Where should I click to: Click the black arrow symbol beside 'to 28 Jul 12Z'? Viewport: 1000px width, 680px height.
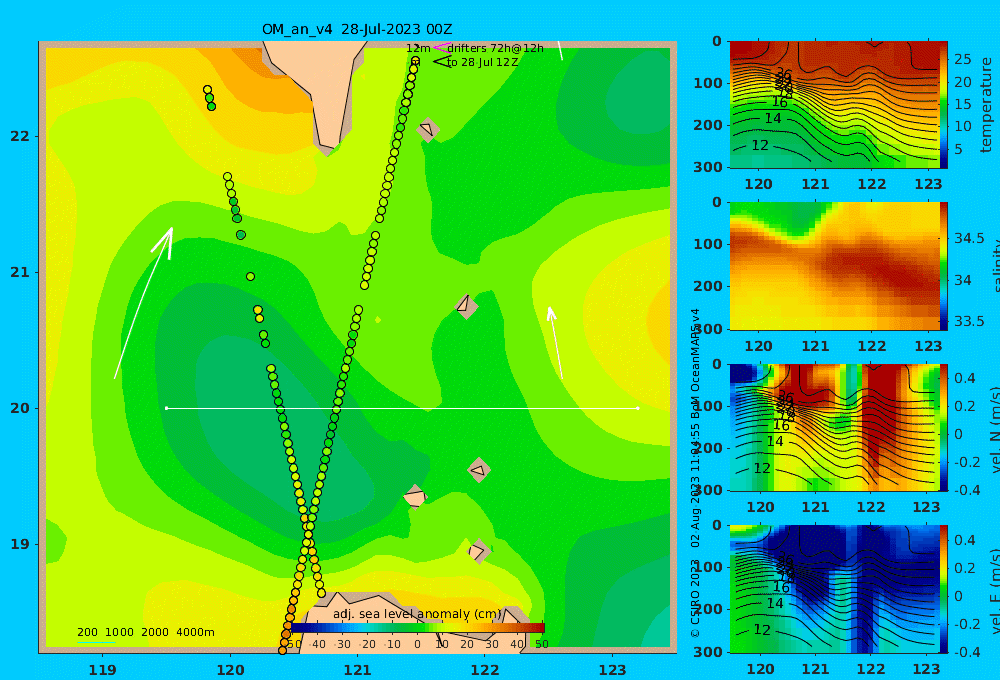tap(441, 62)
